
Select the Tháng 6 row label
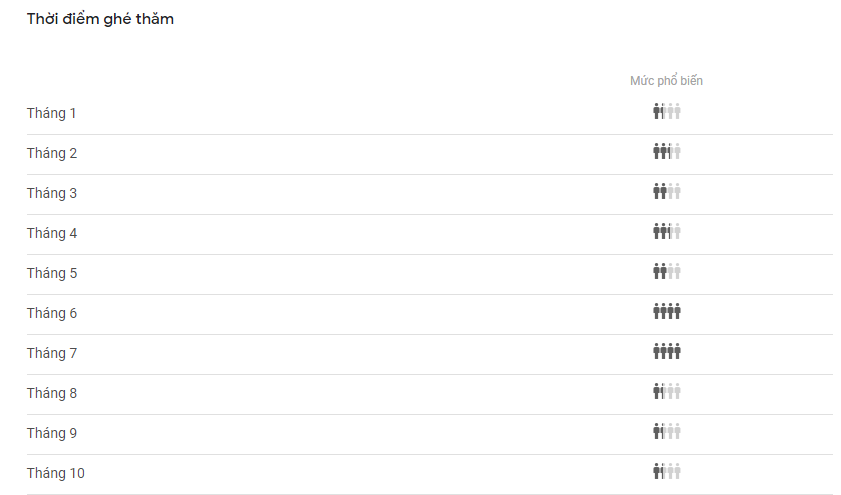tap(52, 313)
